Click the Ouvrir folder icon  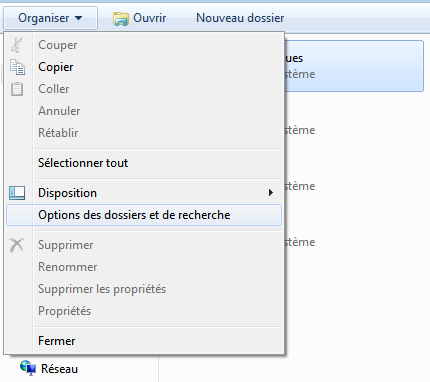[120, 19]
